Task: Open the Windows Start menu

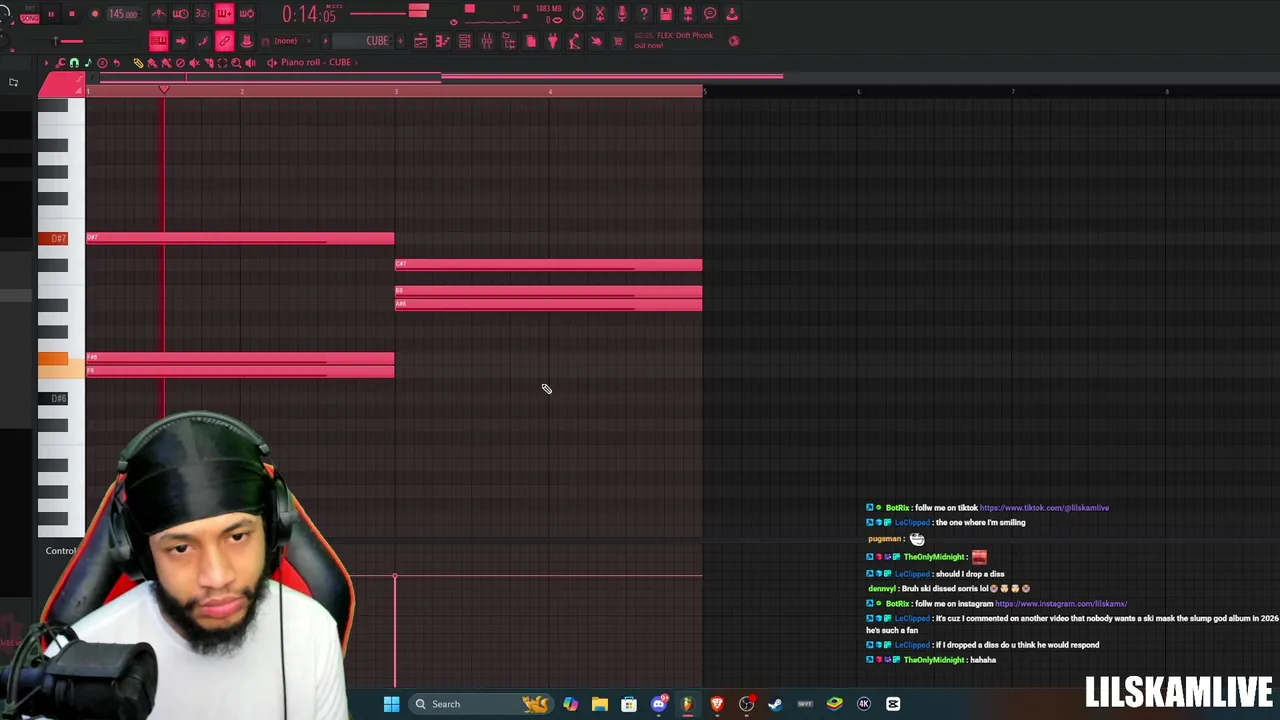Action: (x=392, y=704)
